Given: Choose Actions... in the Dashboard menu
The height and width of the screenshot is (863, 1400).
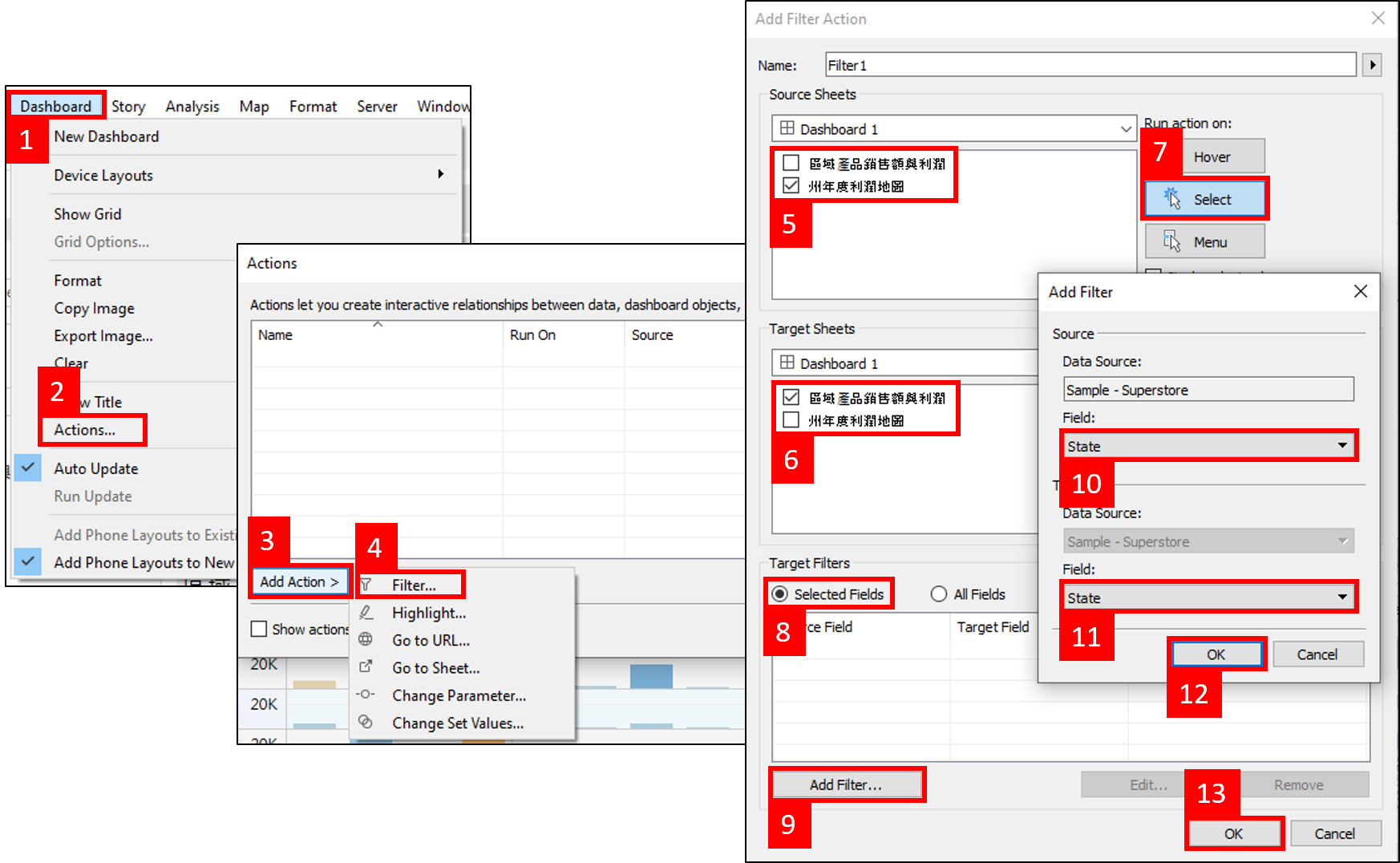Looking at the screenshot, I should (85, 430).
